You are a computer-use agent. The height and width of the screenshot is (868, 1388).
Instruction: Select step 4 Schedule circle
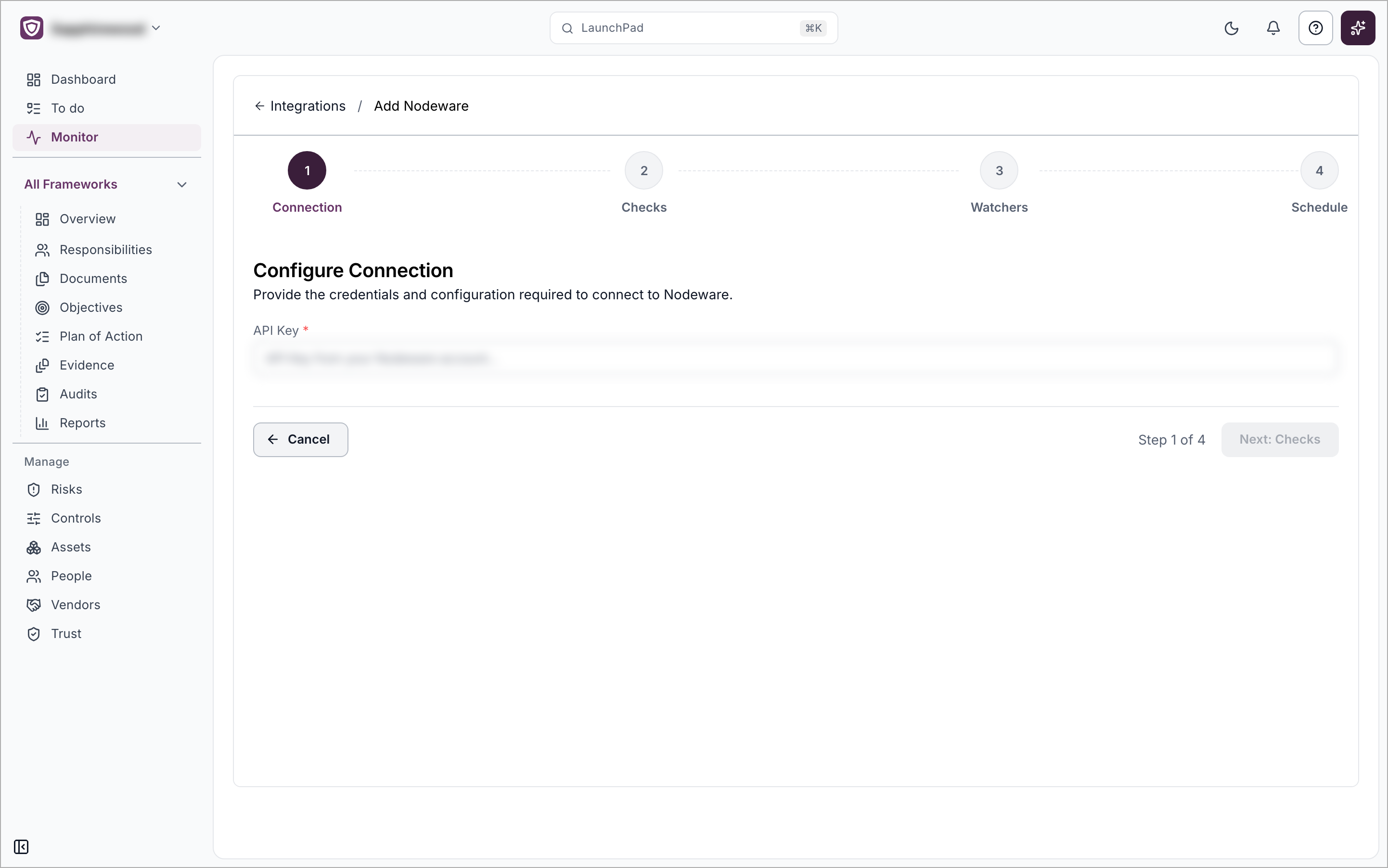coord(1319,170)
